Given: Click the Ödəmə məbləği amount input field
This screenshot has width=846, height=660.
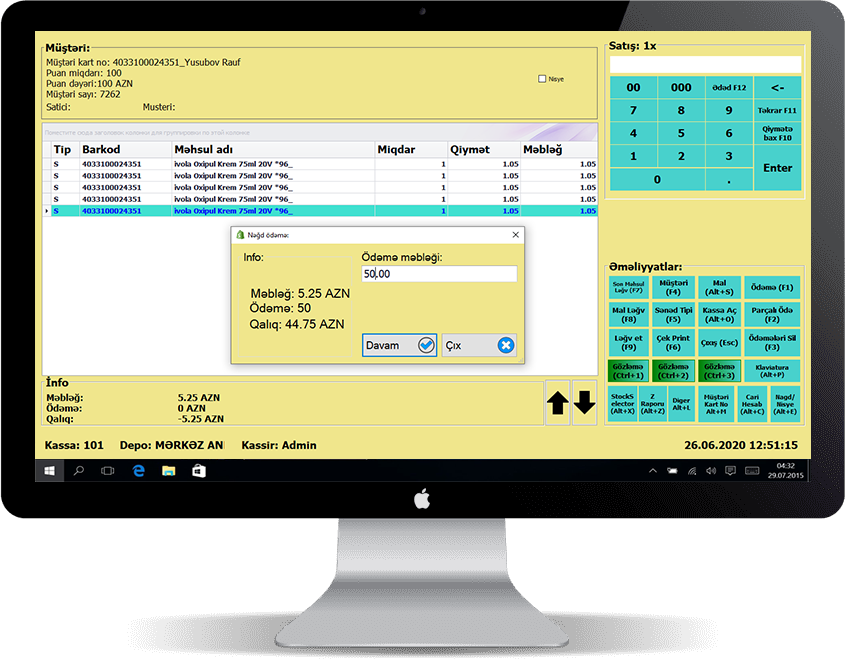Looking at the screenshot, I should pos(440,272).
